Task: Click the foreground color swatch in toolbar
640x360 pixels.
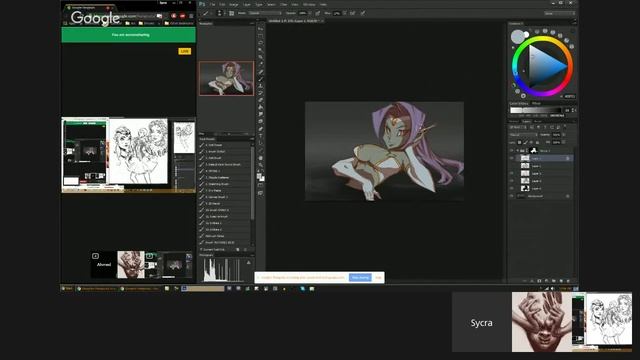Action: tap(259, 176)
